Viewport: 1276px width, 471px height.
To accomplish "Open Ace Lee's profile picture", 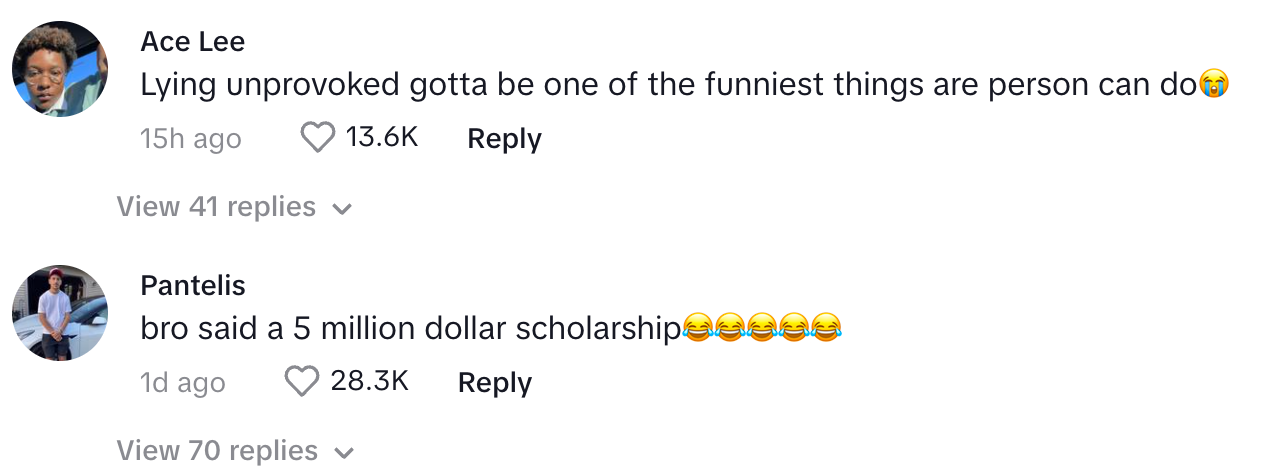I will [60, 69].
